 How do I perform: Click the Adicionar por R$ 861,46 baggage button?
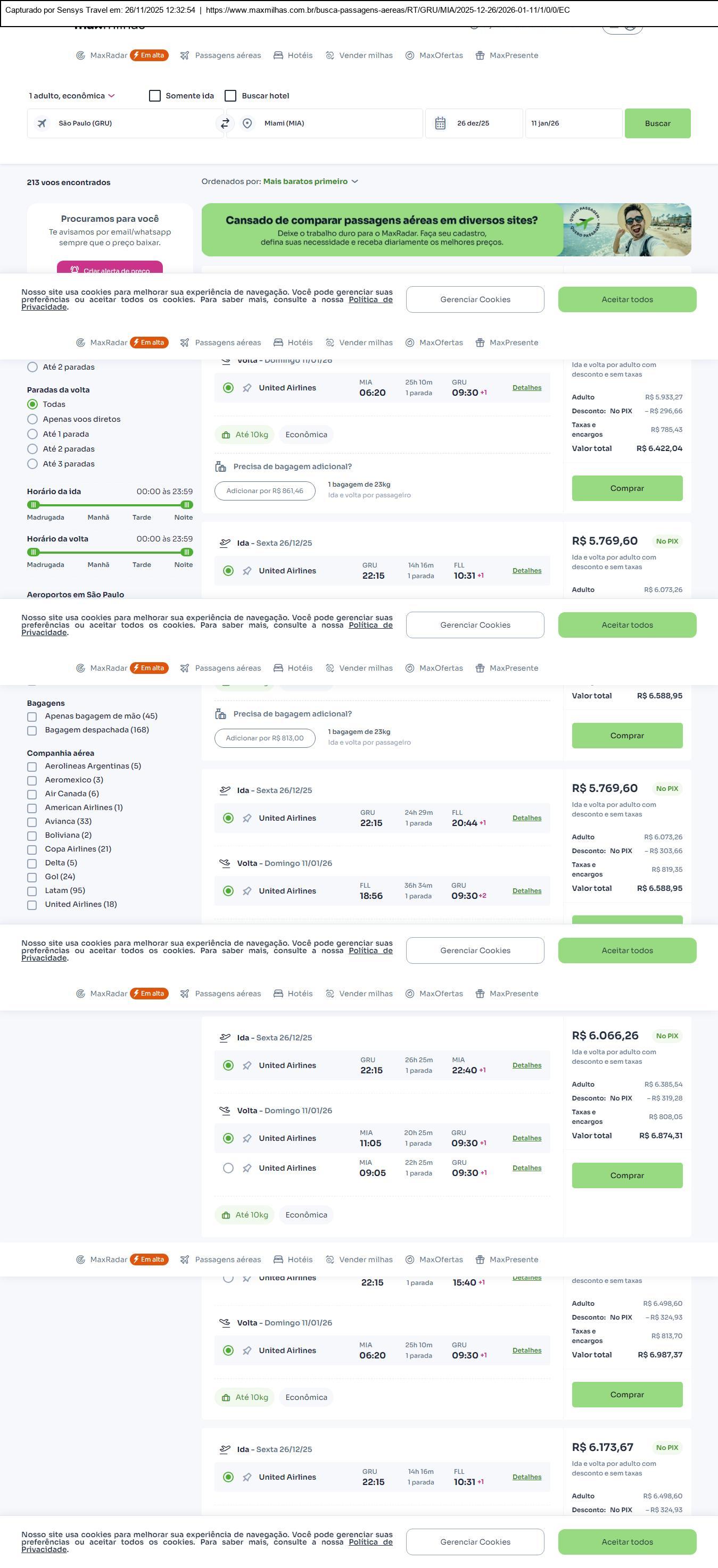265,491
